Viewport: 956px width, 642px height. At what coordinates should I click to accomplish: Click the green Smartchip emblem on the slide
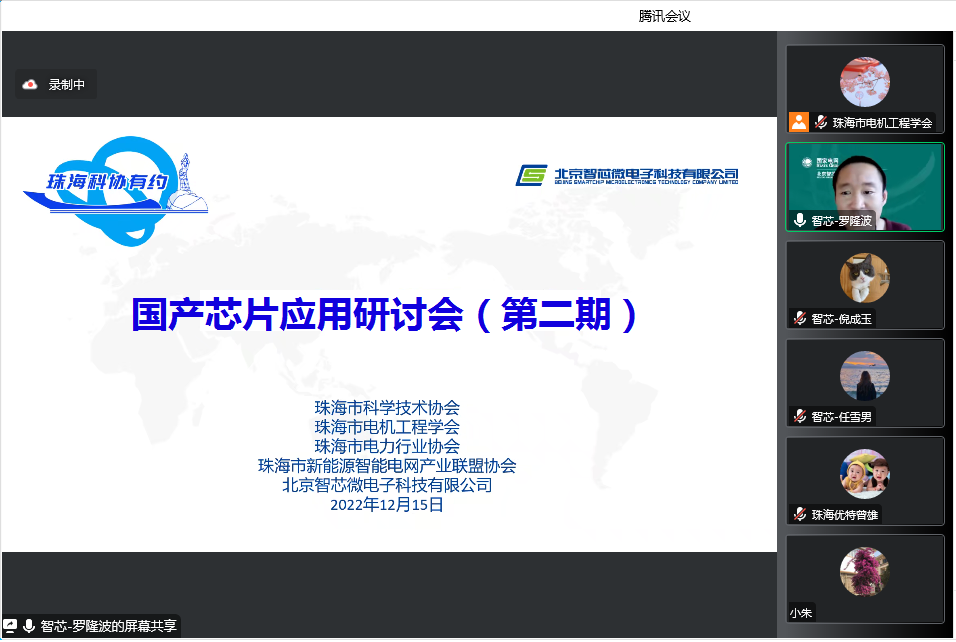(531, 176)
